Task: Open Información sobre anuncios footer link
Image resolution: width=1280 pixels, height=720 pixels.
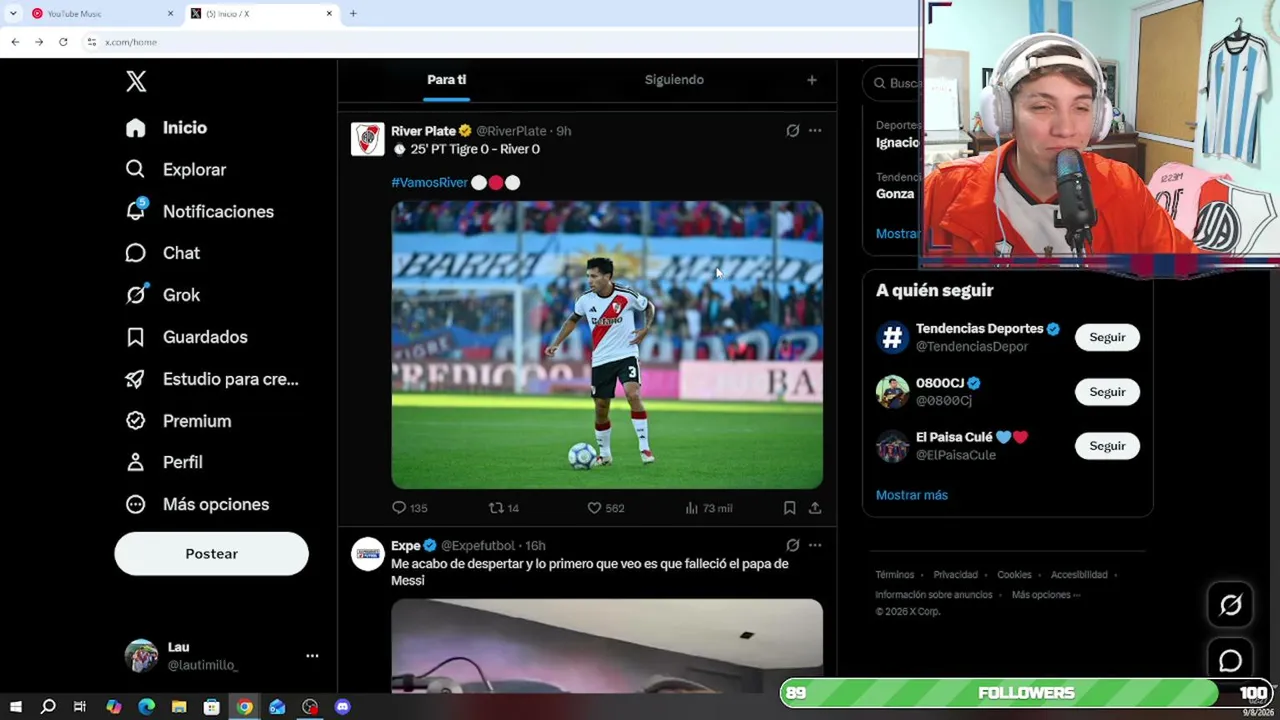Action: 934,595
